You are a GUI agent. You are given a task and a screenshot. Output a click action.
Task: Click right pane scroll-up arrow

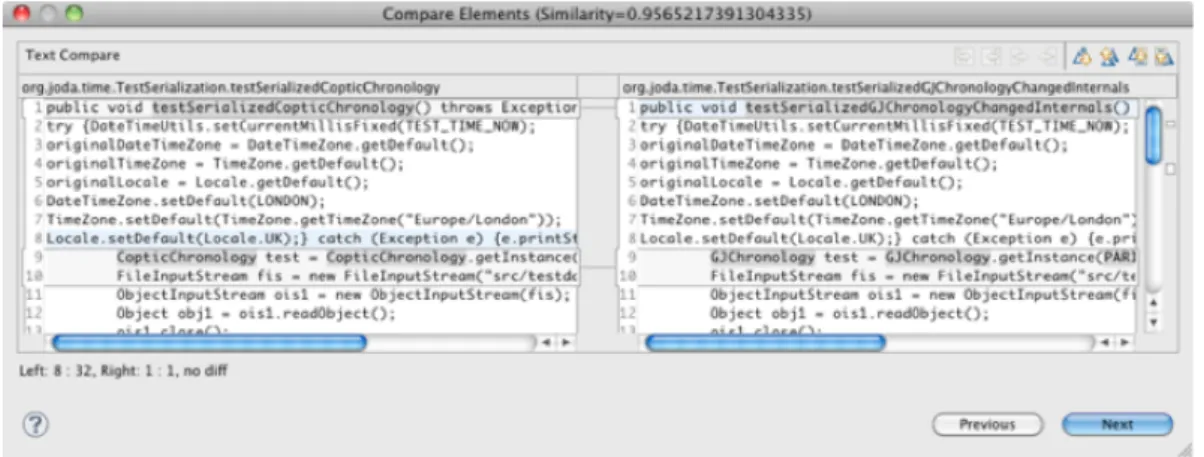1153,302
